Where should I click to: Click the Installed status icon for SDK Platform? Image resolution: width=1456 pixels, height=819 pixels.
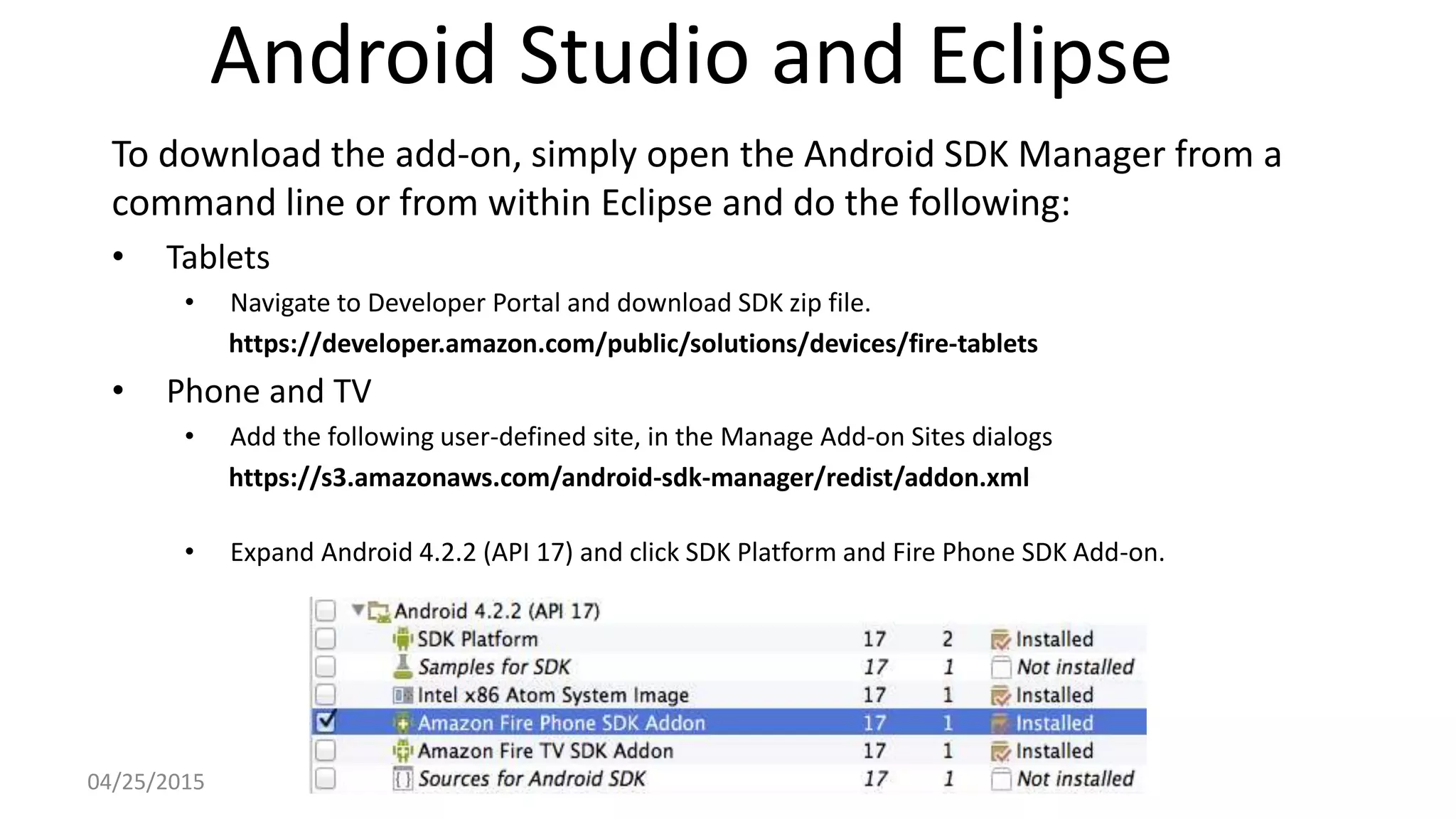[x=1000, y=640]
